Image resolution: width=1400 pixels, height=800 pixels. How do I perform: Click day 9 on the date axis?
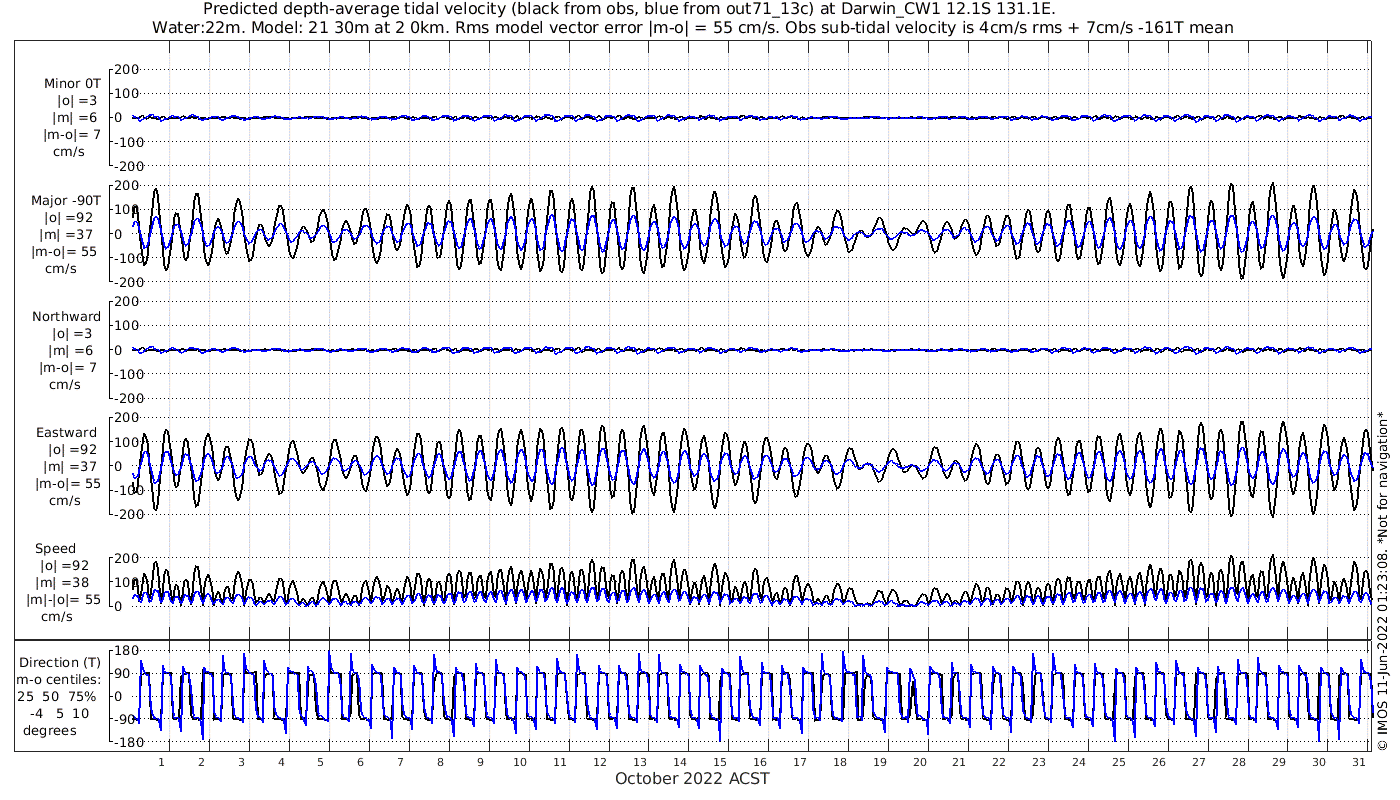(x=480, y=762)
